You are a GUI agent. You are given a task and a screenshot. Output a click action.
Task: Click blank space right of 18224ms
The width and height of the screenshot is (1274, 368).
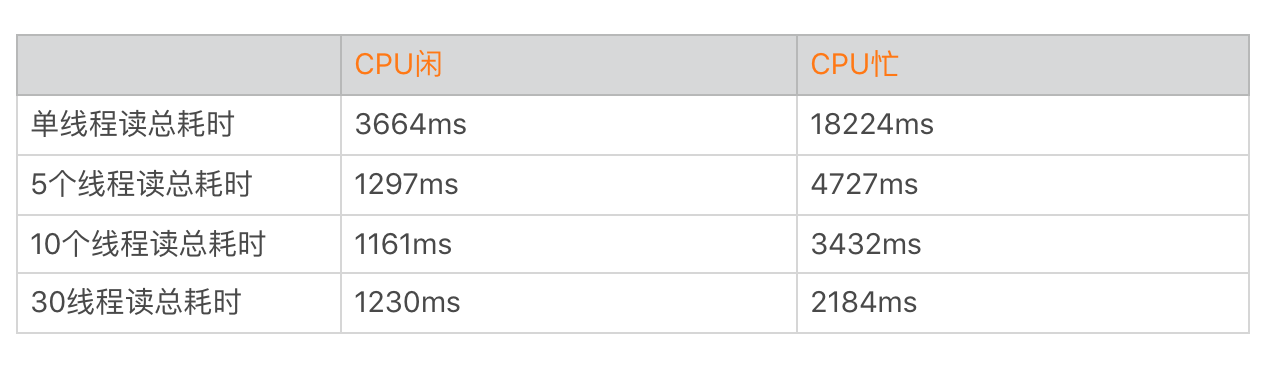1090,125
